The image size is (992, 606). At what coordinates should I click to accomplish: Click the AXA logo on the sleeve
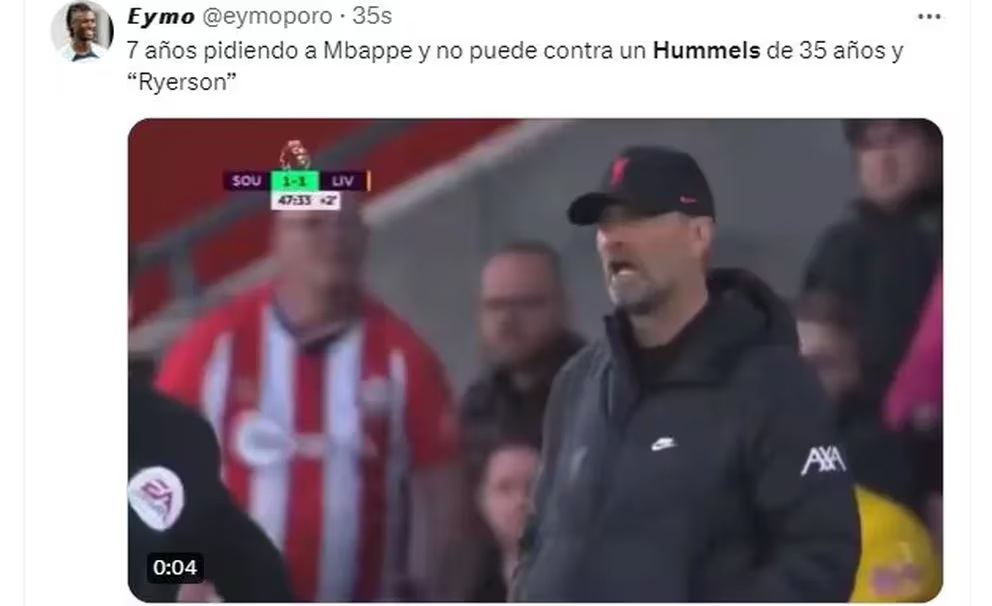pos(823,461)
